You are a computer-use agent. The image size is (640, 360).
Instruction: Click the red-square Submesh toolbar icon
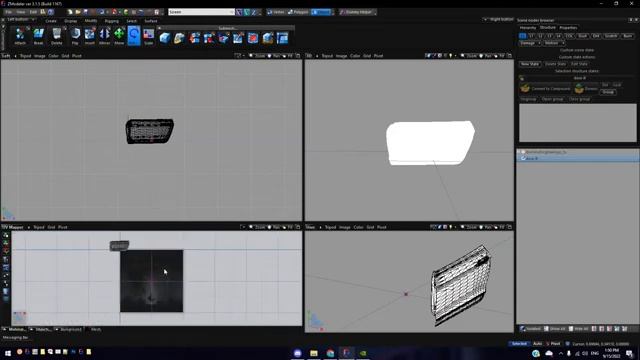(253, 38)
